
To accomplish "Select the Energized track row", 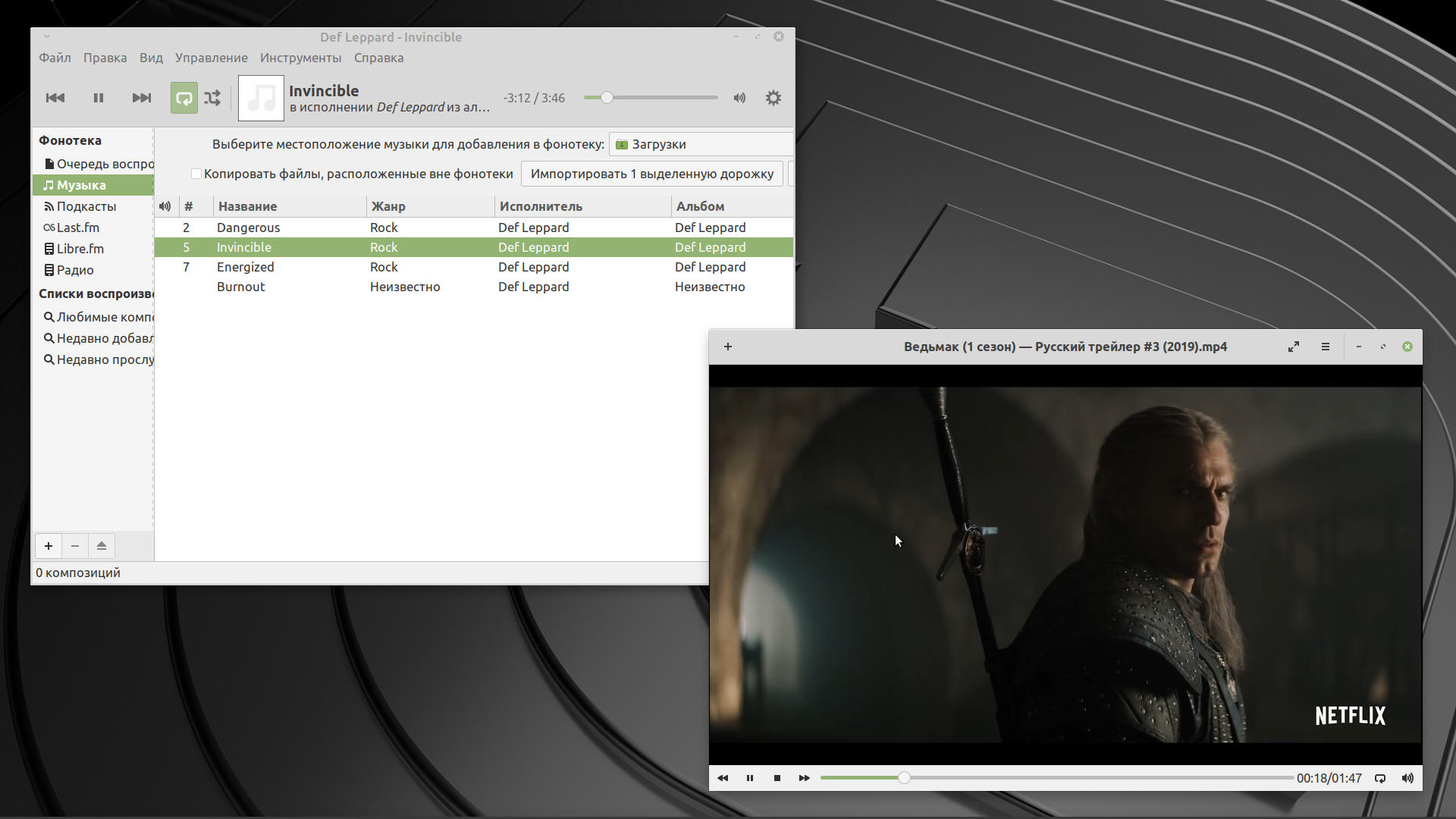I will [x=474, y=267].
